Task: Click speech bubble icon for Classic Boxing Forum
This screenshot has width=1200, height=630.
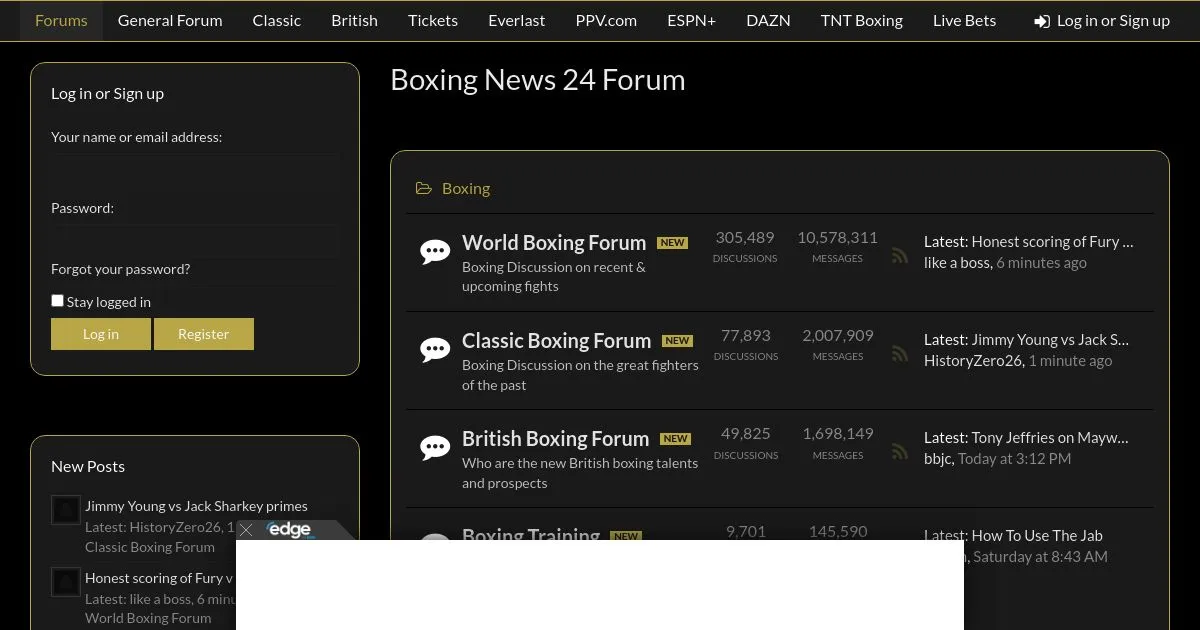Action: coord(435,349)
